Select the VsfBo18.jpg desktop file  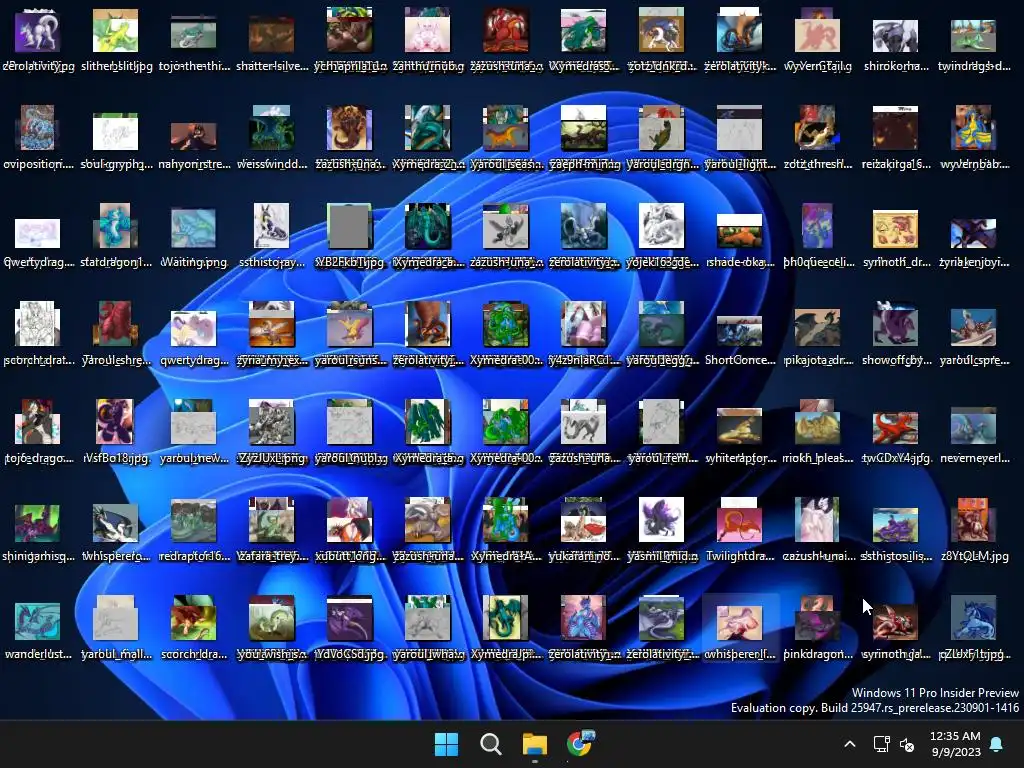pyautogui.click(x=116, y=432)
